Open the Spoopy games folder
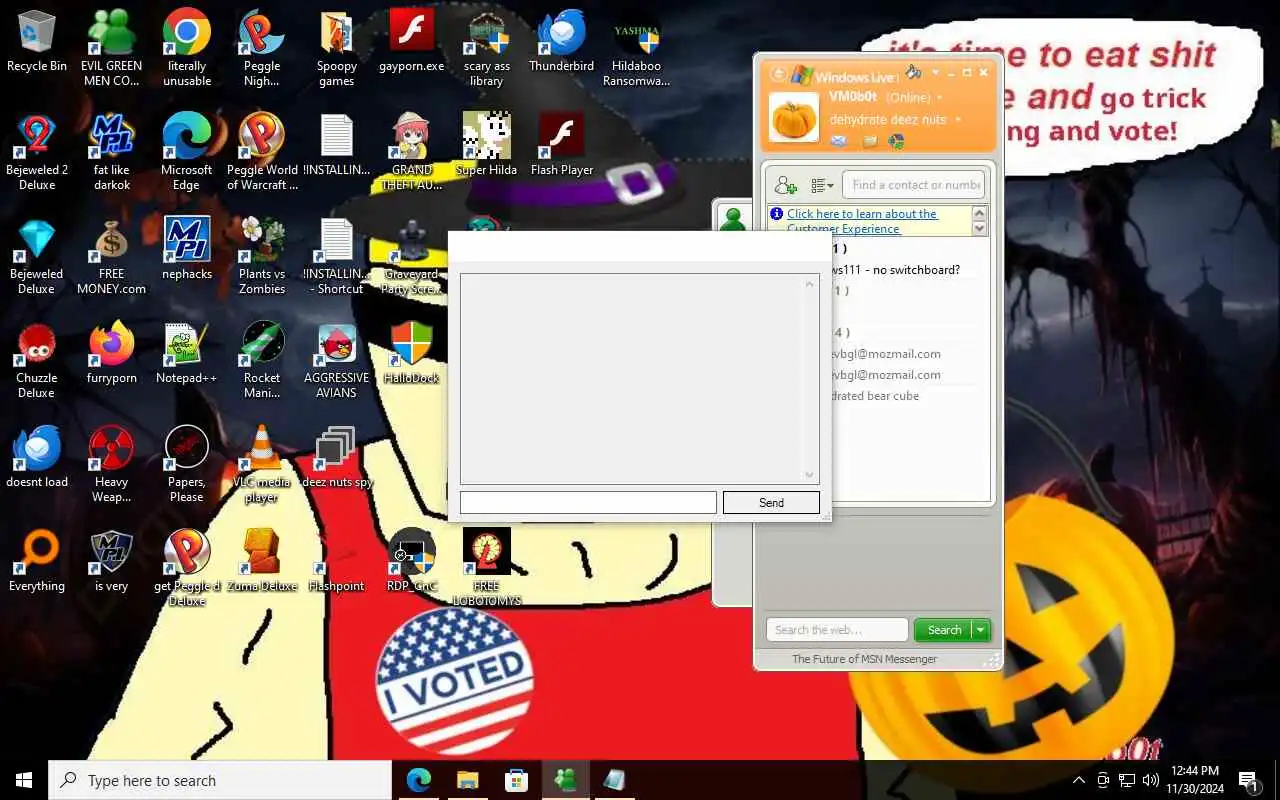This screenshot has width=1280, height=800. [337, 48]
